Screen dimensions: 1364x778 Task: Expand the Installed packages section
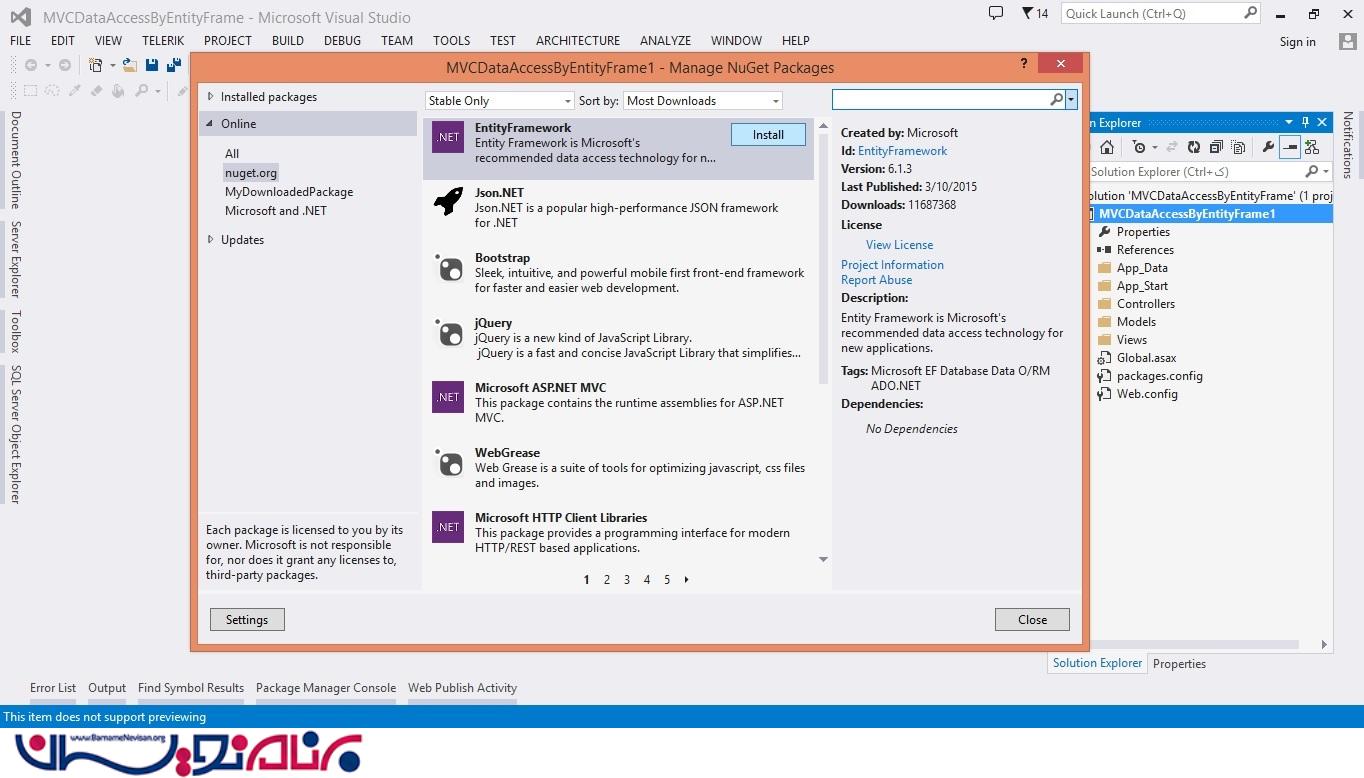[x=211, y=97]
